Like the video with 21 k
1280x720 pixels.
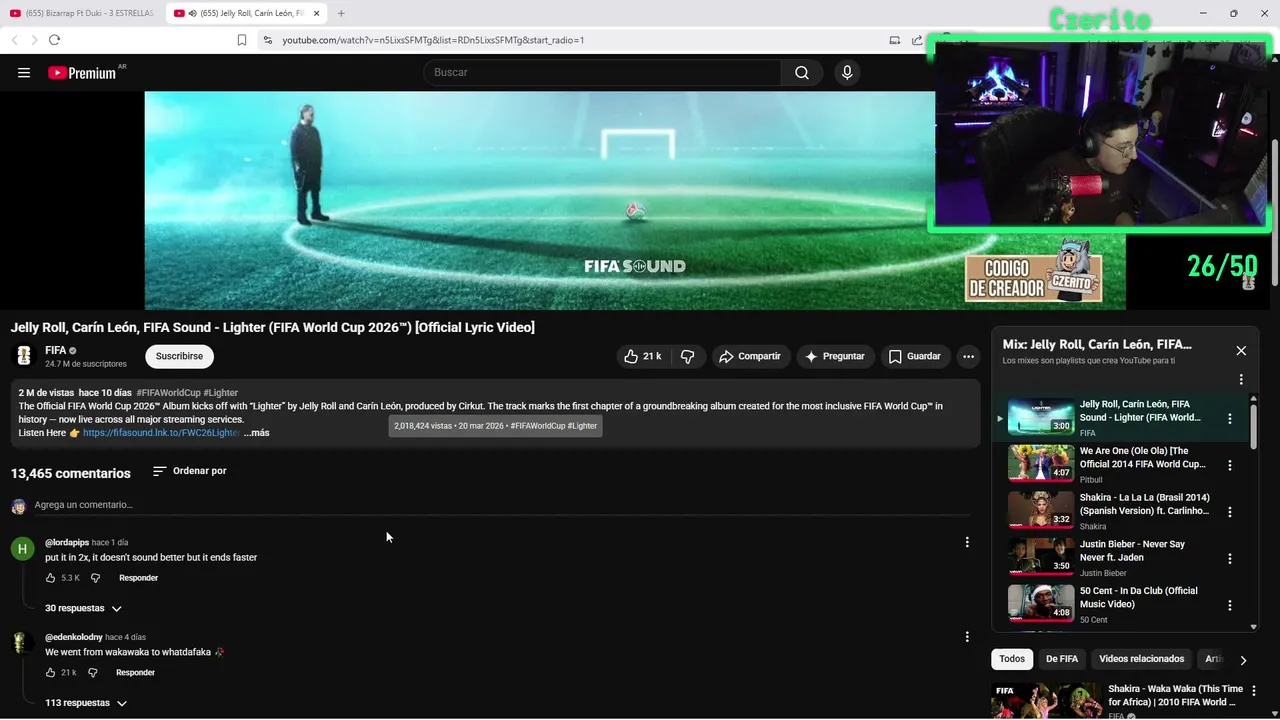click(642, 356)
